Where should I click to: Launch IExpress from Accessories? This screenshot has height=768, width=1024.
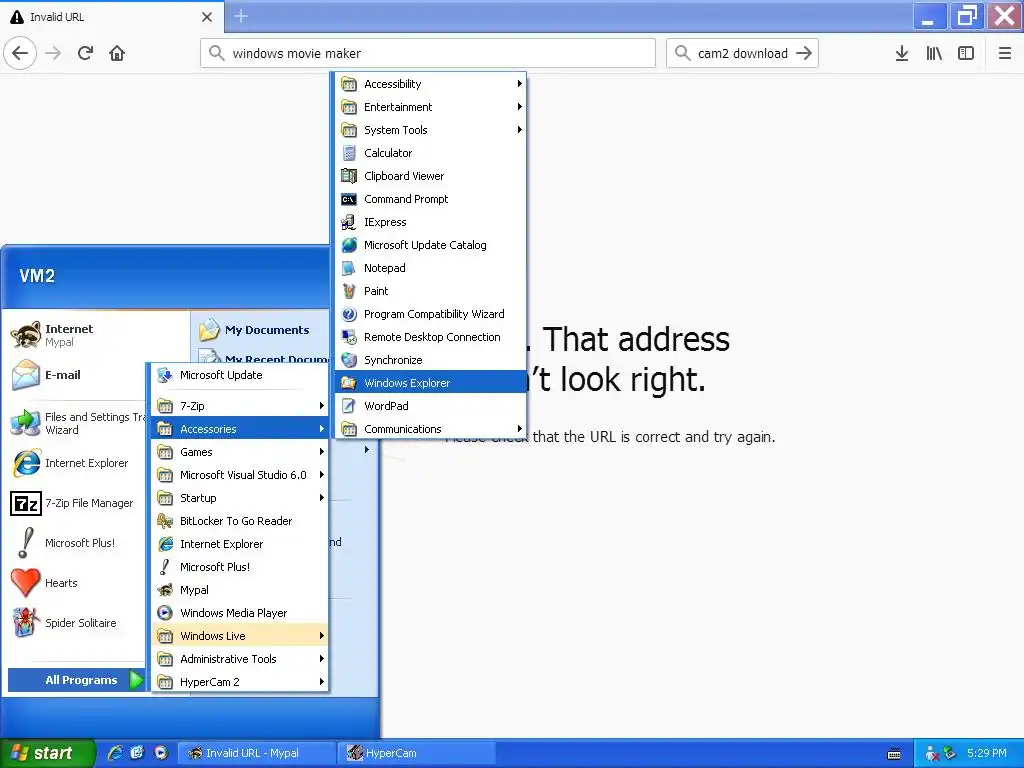click(x=430, y=222)
